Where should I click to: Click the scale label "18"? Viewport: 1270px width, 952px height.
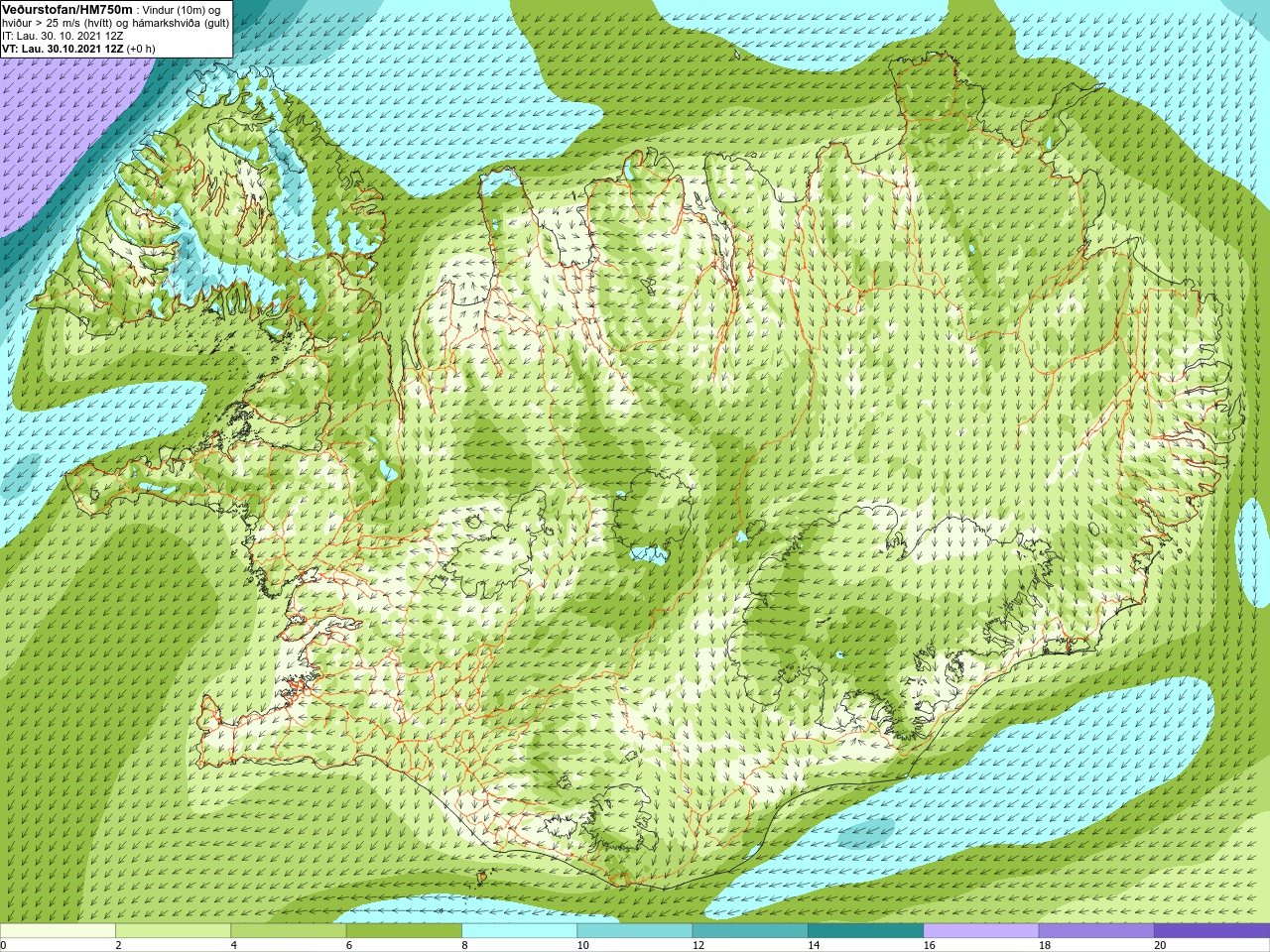pyautogui.click(x=1044, y=945)
